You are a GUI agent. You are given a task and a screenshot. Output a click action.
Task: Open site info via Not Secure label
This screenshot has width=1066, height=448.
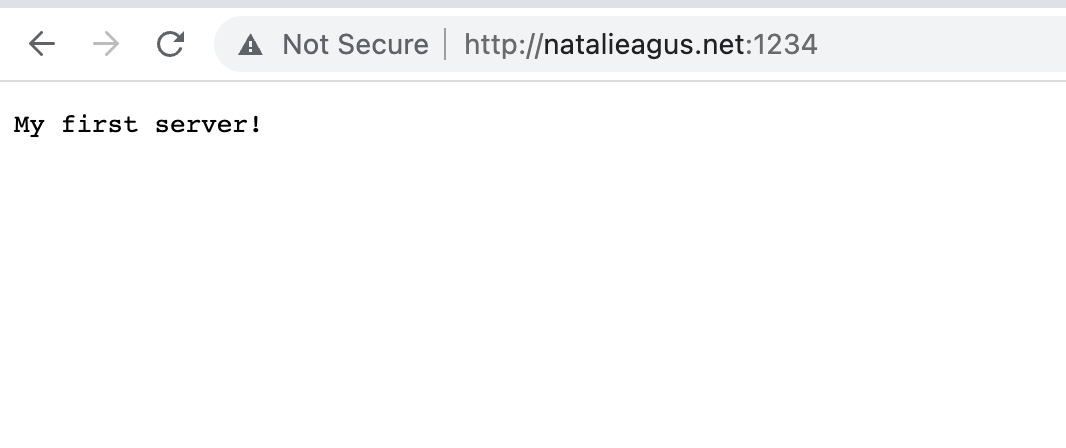pyautogui.click(x=355, y=45)
